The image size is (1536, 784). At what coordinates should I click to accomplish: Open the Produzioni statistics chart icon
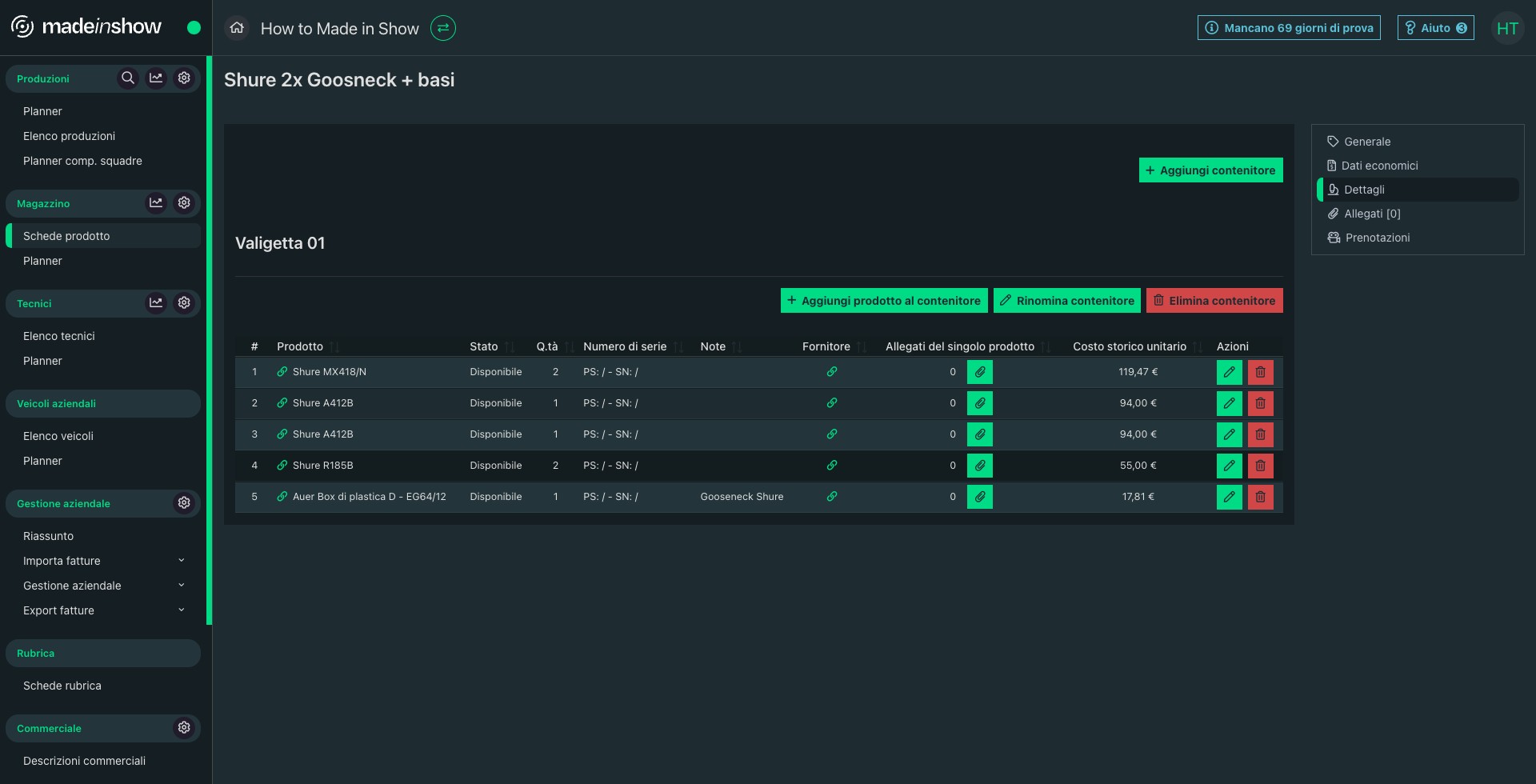[x=156, y=78]
